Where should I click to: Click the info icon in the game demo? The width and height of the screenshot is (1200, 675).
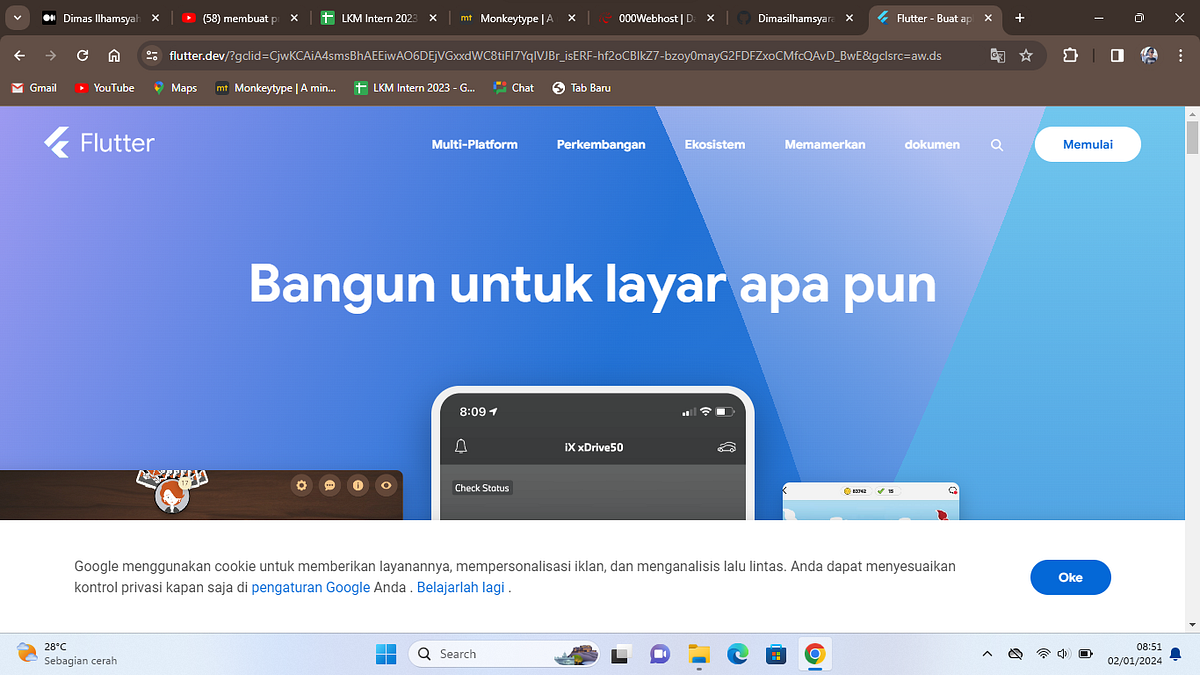click(358, 485)
